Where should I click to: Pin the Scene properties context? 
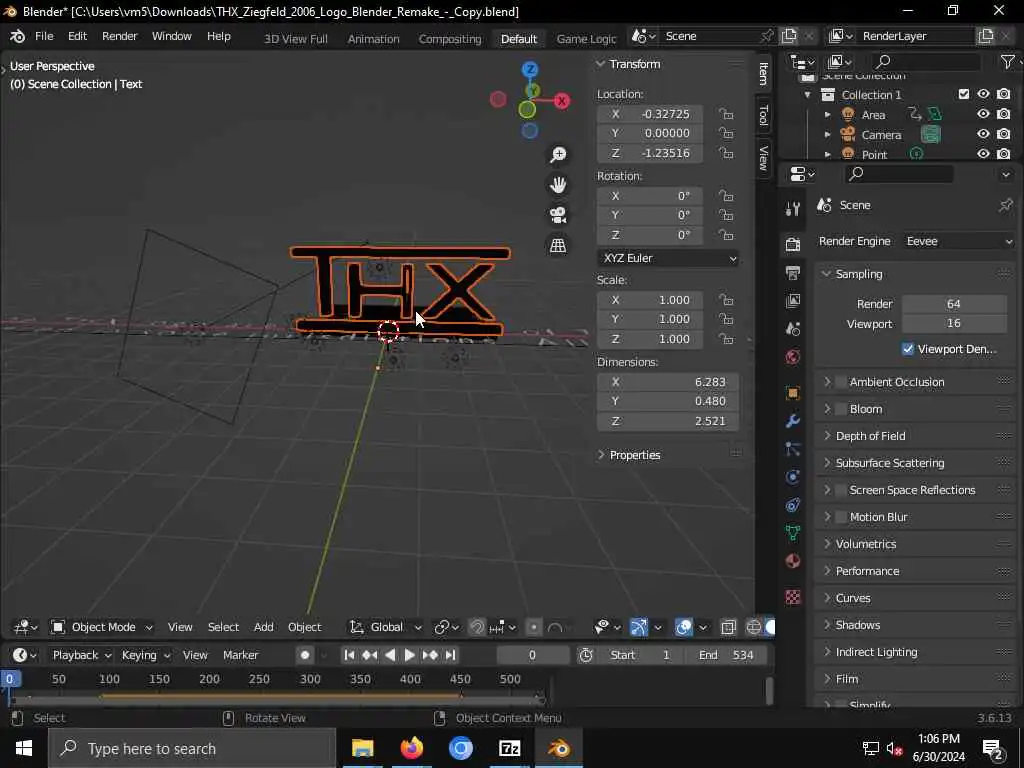click(1006, 205)
